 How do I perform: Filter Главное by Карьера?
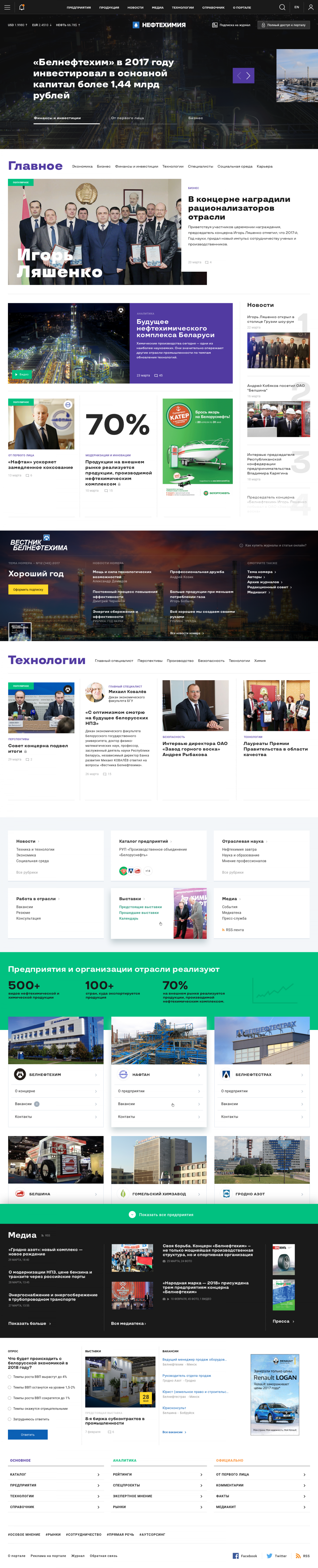(x=264, y=166)
